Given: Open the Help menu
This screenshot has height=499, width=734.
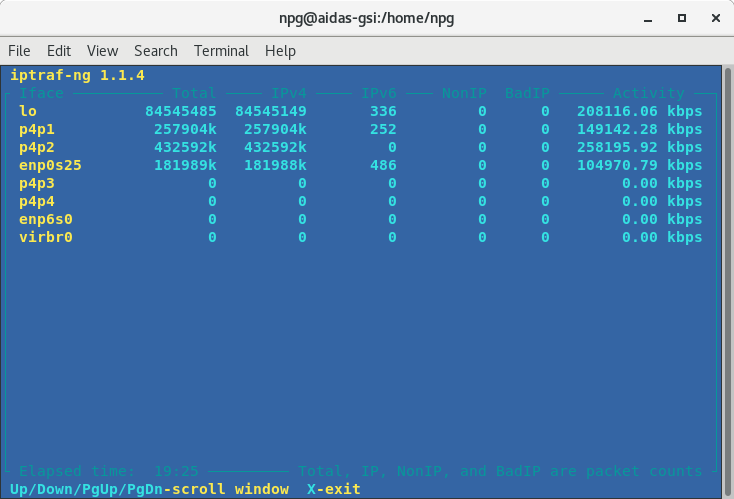Looking at the screenshot, I should [x=280, y=51].
